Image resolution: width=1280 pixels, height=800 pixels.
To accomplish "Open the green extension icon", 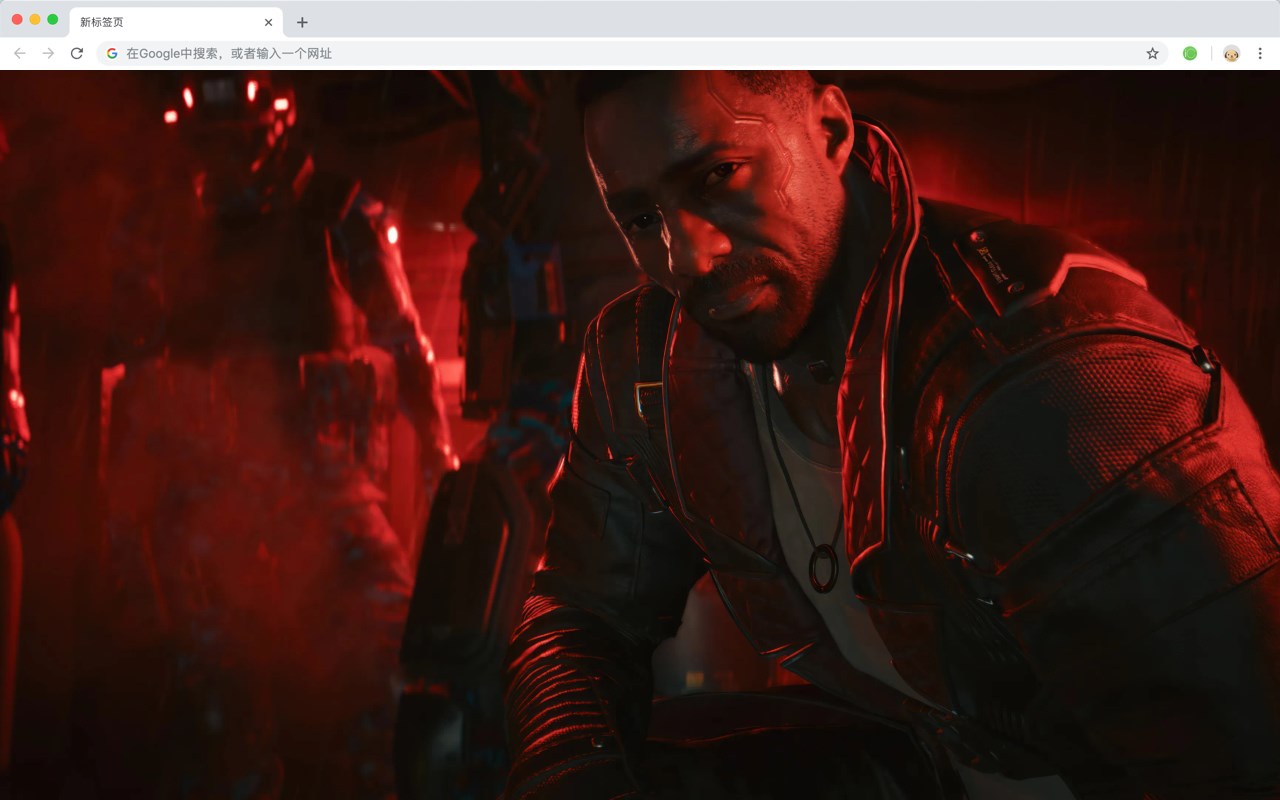I will (1190, 53).
